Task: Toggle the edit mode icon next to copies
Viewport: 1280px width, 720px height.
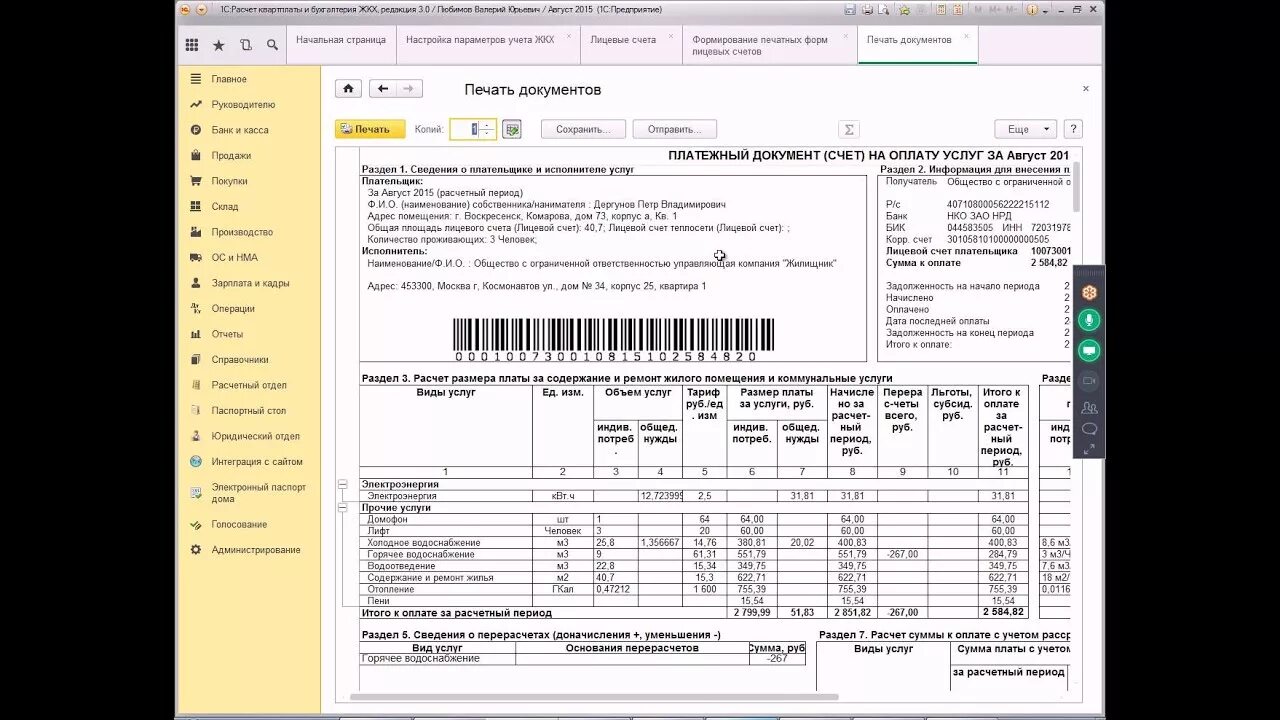Action: pyautogui.click(x=512, y=129)
